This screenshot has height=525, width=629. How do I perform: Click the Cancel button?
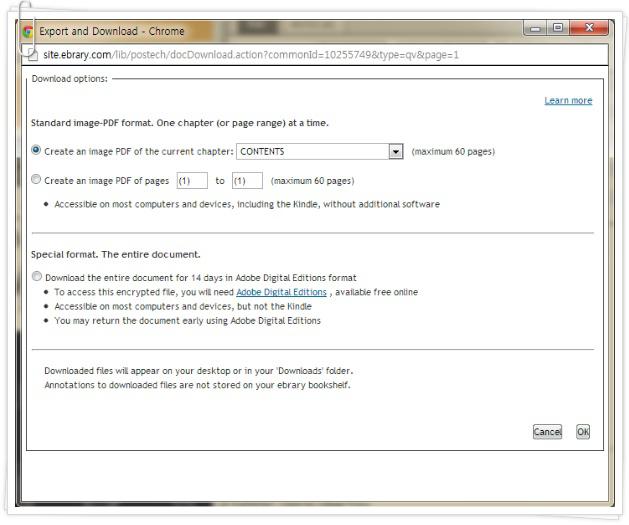(x=547, y=432)
